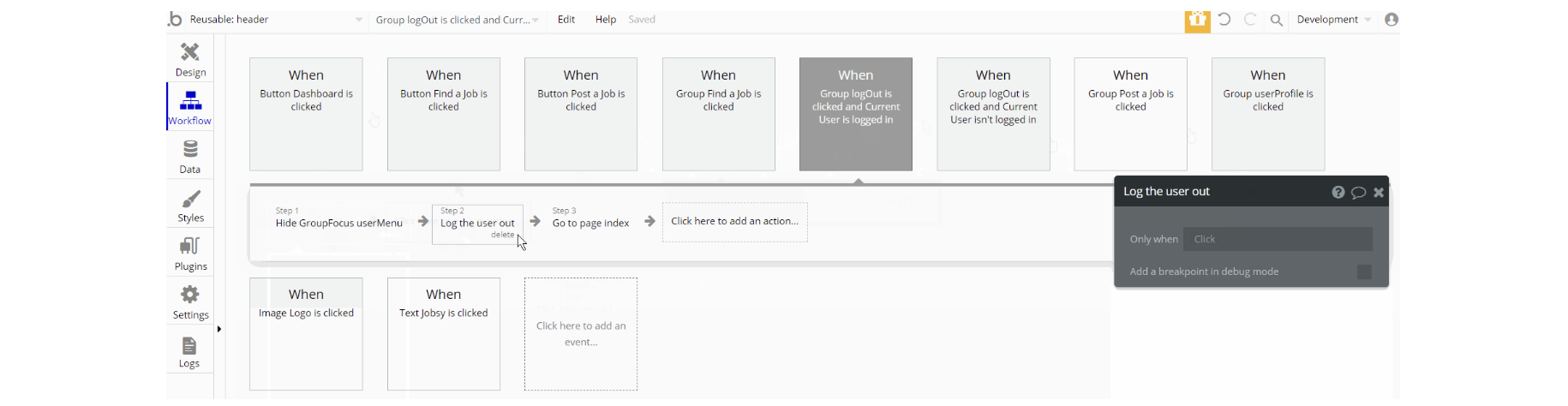Viewport: 1568px width, 406px height.
Task: Go to the Styles section
Action: (x=190, y=206)
